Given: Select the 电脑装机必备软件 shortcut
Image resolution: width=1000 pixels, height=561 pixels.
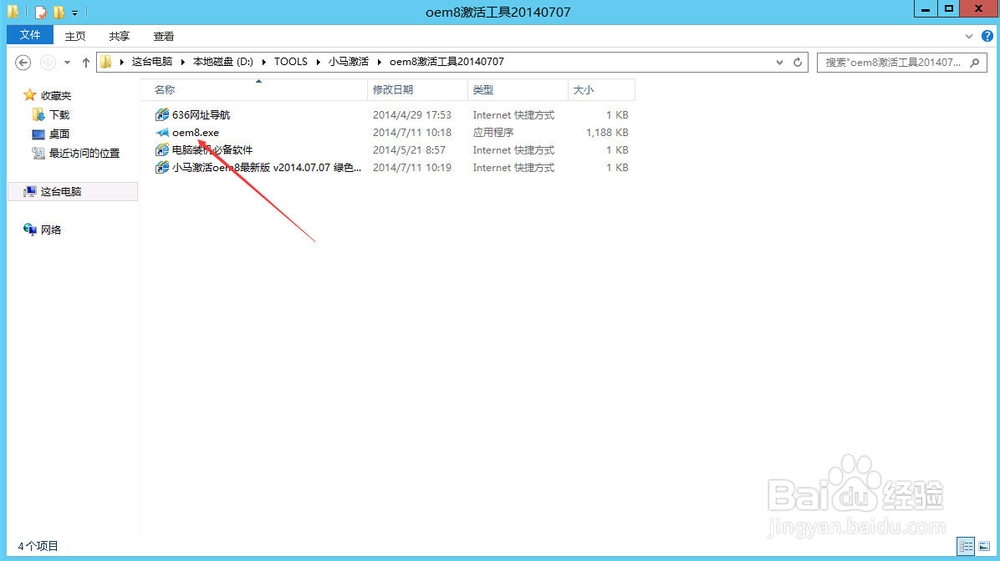Looking at the screenshot, I should point(212,150).
